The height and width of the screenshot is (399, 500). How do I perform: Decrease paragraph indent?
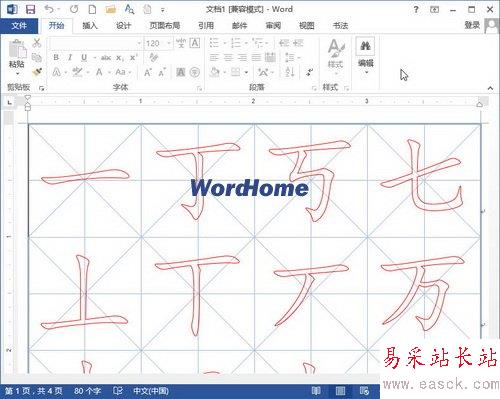[x=284, y=43]
